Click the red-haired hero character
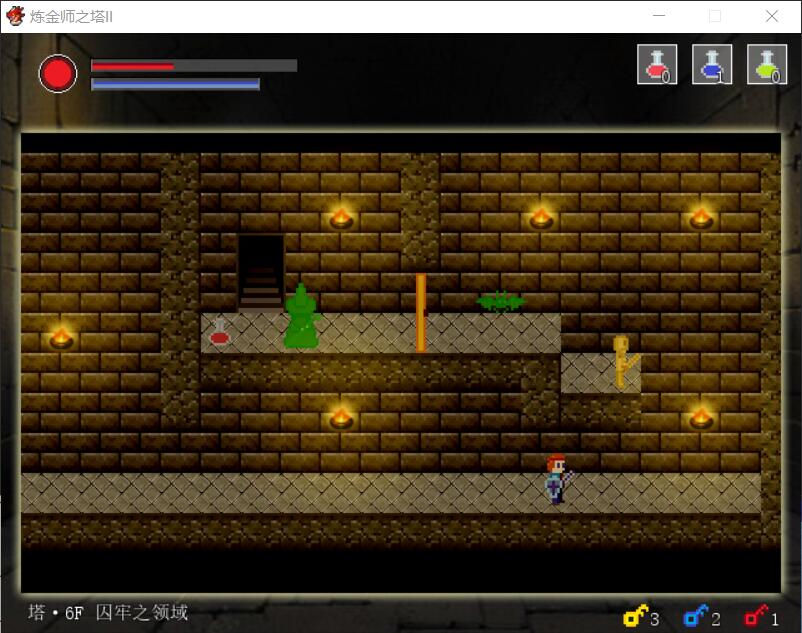The image size is (802, 633). click(559, 480)
